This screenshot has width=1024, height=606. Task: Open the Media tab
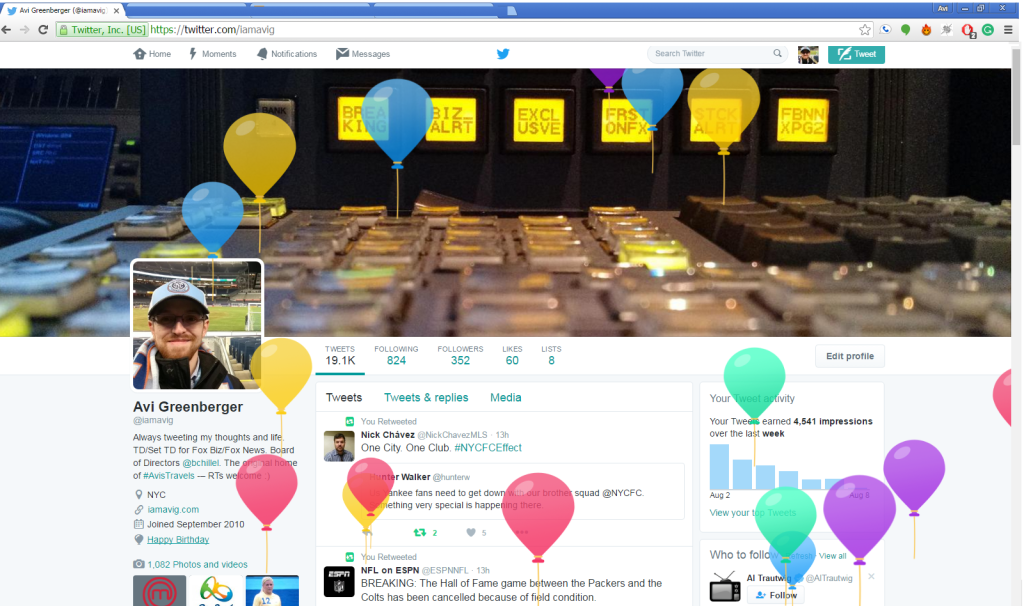[x=505, y=397]
